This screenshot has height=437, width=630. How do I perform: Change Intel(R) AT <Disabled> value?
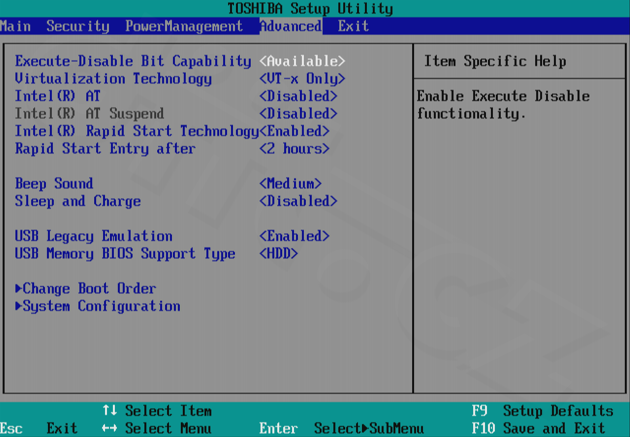298,96
